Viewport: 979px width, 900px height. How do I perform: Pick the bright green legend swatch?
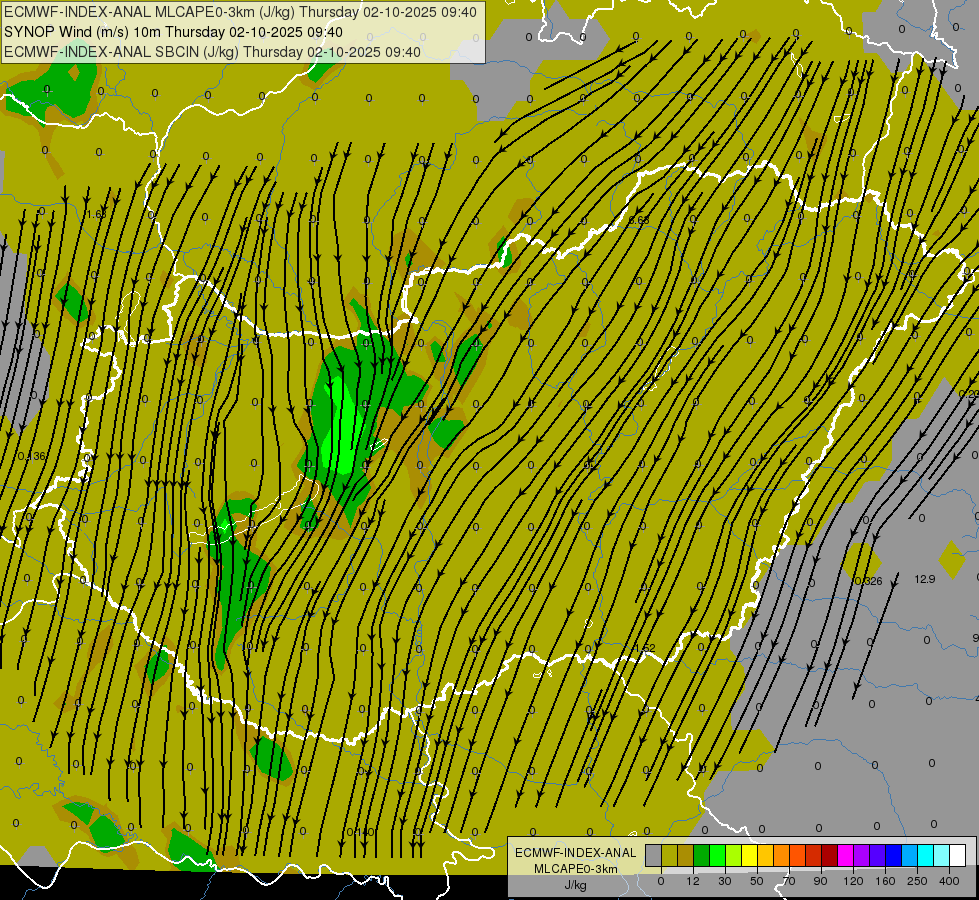coord(717,855)
